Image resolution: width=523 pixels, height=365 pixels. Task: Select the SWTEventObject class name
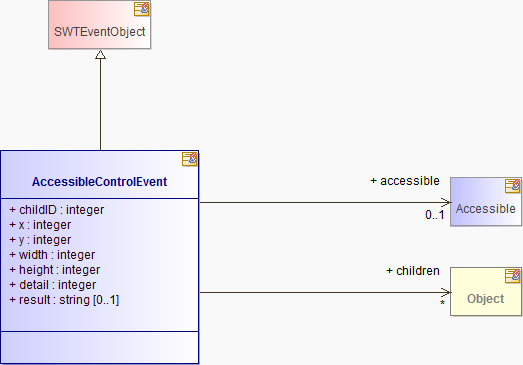tap(99, 32)
